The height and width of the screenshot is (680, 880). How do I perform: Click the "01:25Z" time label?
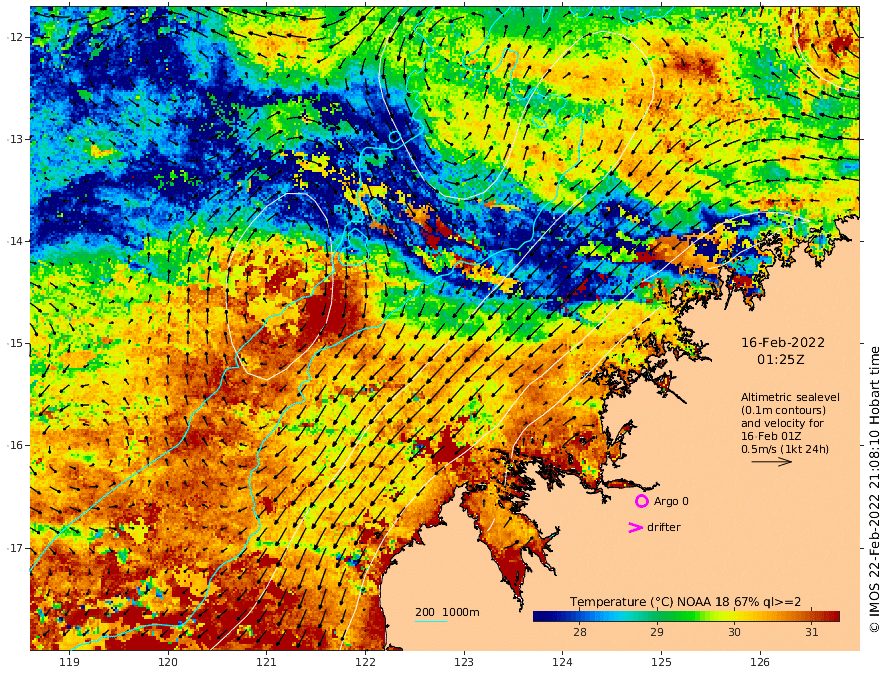pos(781,360)
